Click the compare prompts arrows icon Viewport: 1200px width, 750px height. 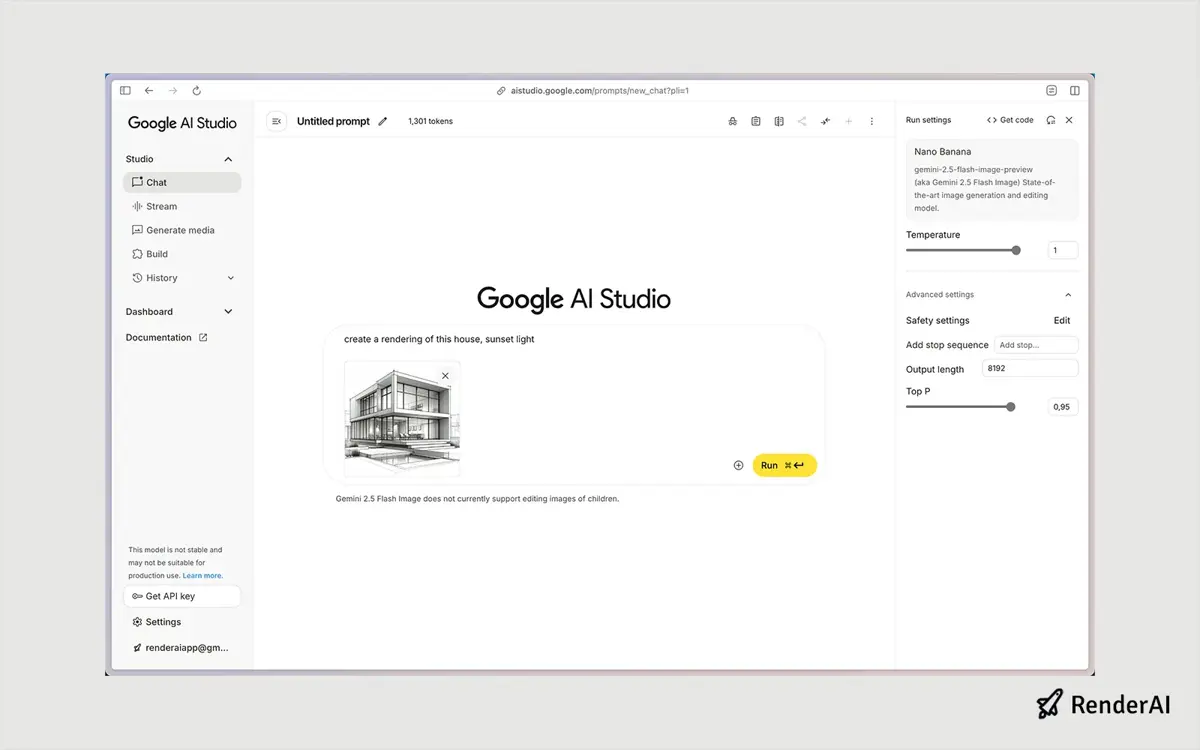tap(825, 120)
